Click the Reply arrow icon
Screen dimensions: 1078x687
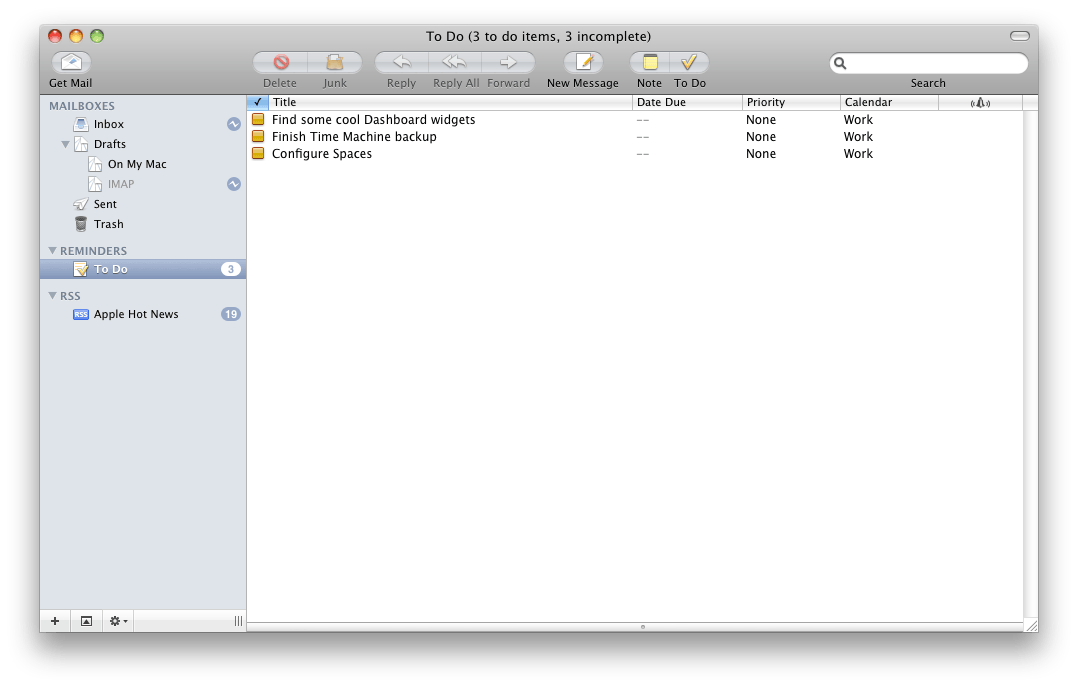(x=402, y=63)
